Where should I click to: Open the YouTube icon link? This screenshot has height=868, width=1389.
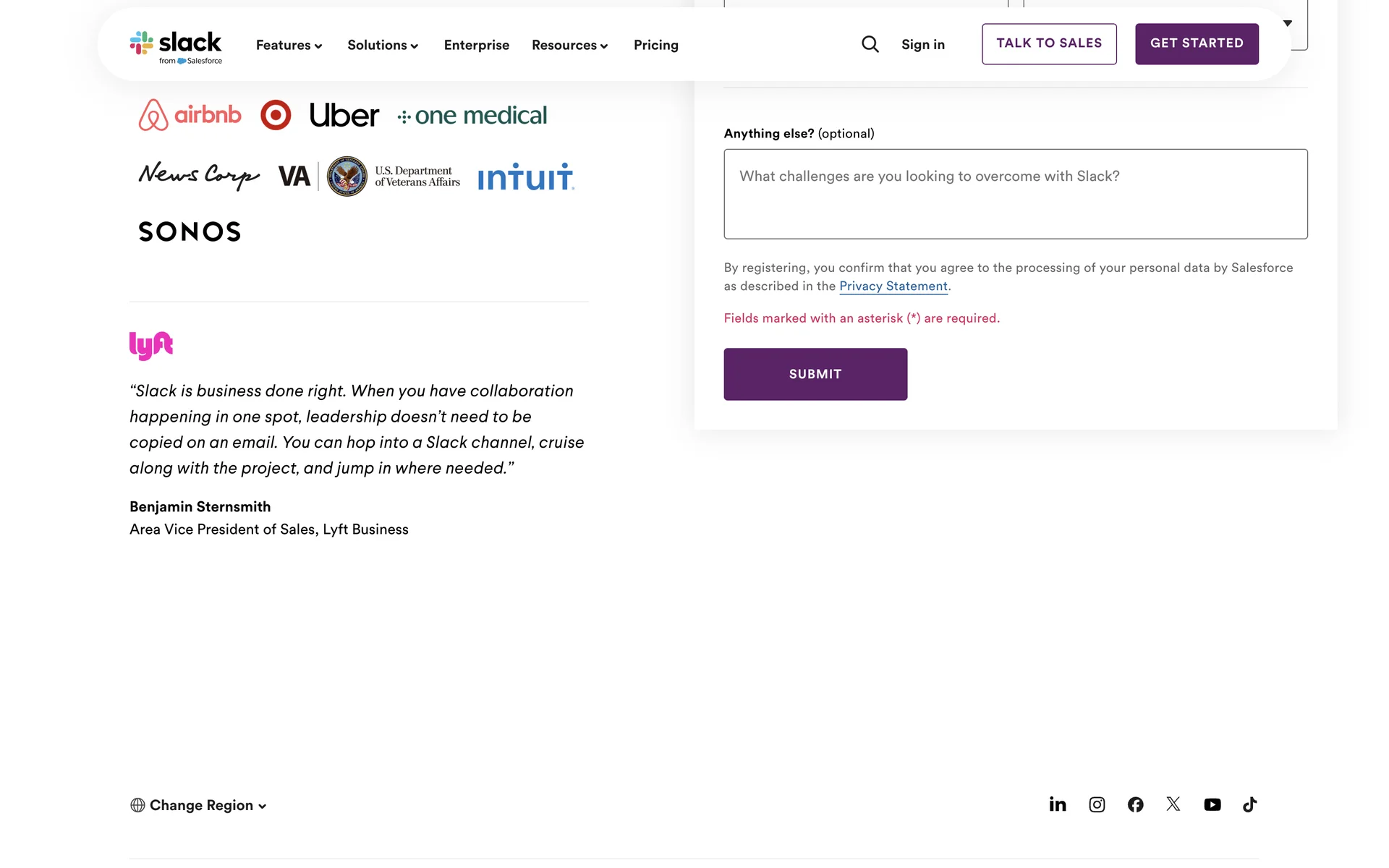click(x=1212, y=804)
